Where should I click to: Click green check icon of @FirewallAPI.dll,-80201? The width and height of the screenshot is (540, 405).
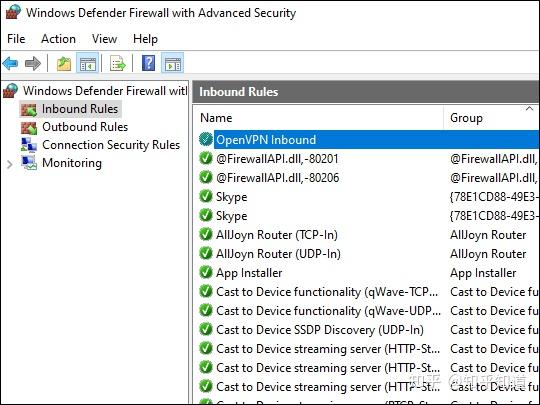206,158
